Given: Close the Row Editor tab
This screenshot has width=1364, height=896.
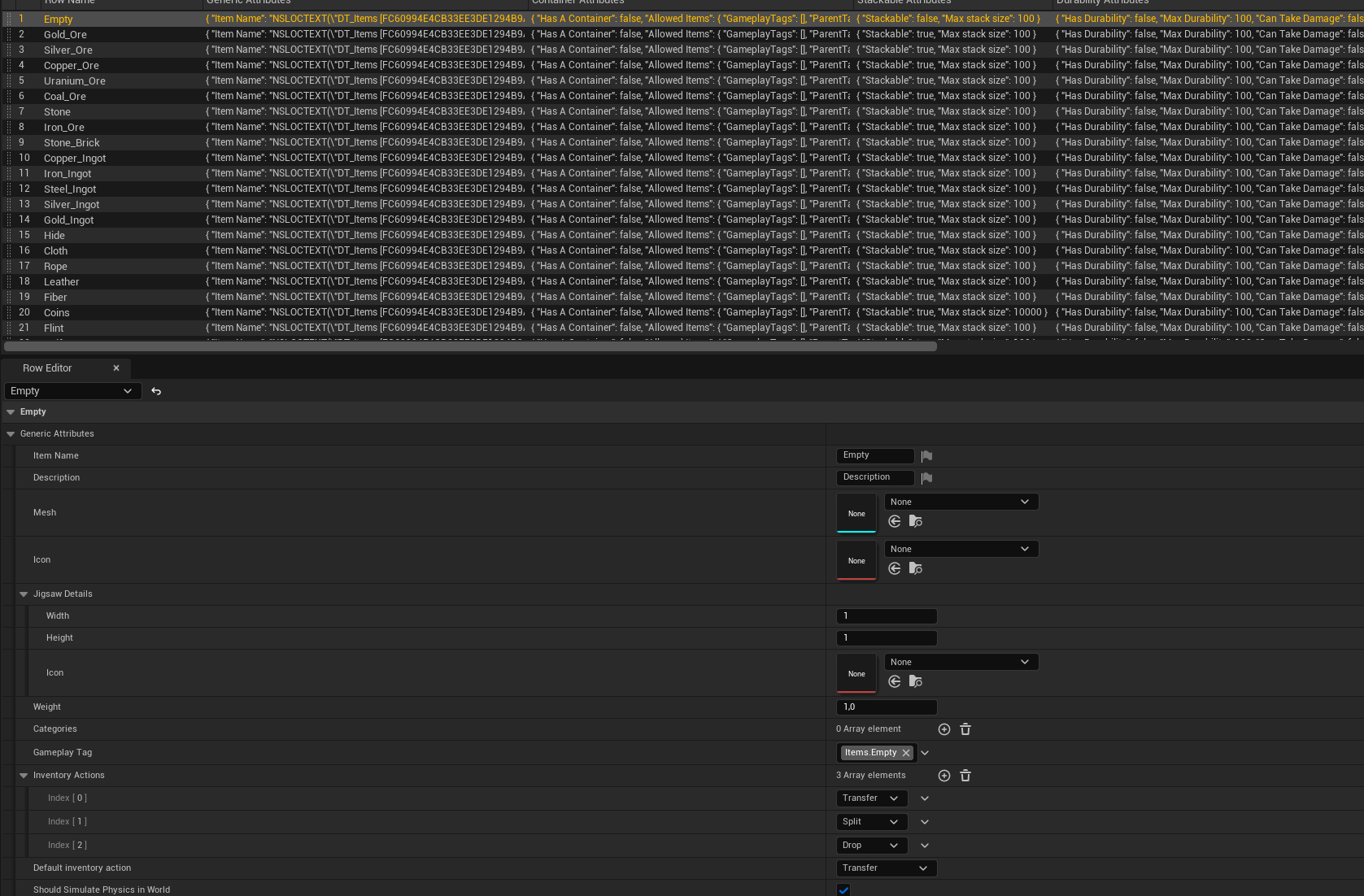Looking at the screenshot, I should pos(116,368).
